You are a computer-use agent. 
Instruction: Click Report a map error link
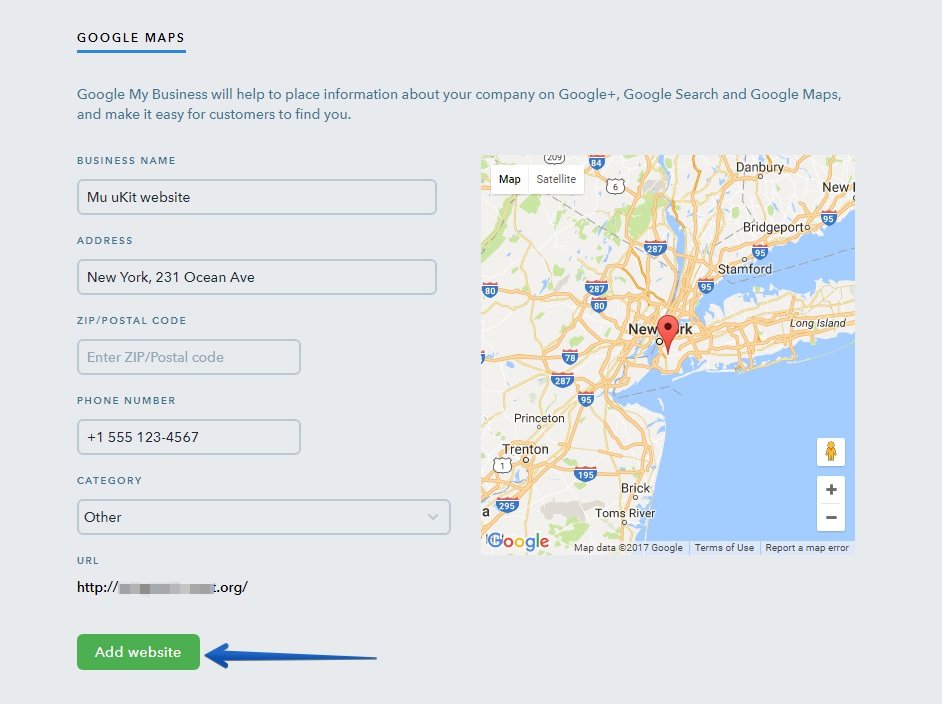coord(807,548)
